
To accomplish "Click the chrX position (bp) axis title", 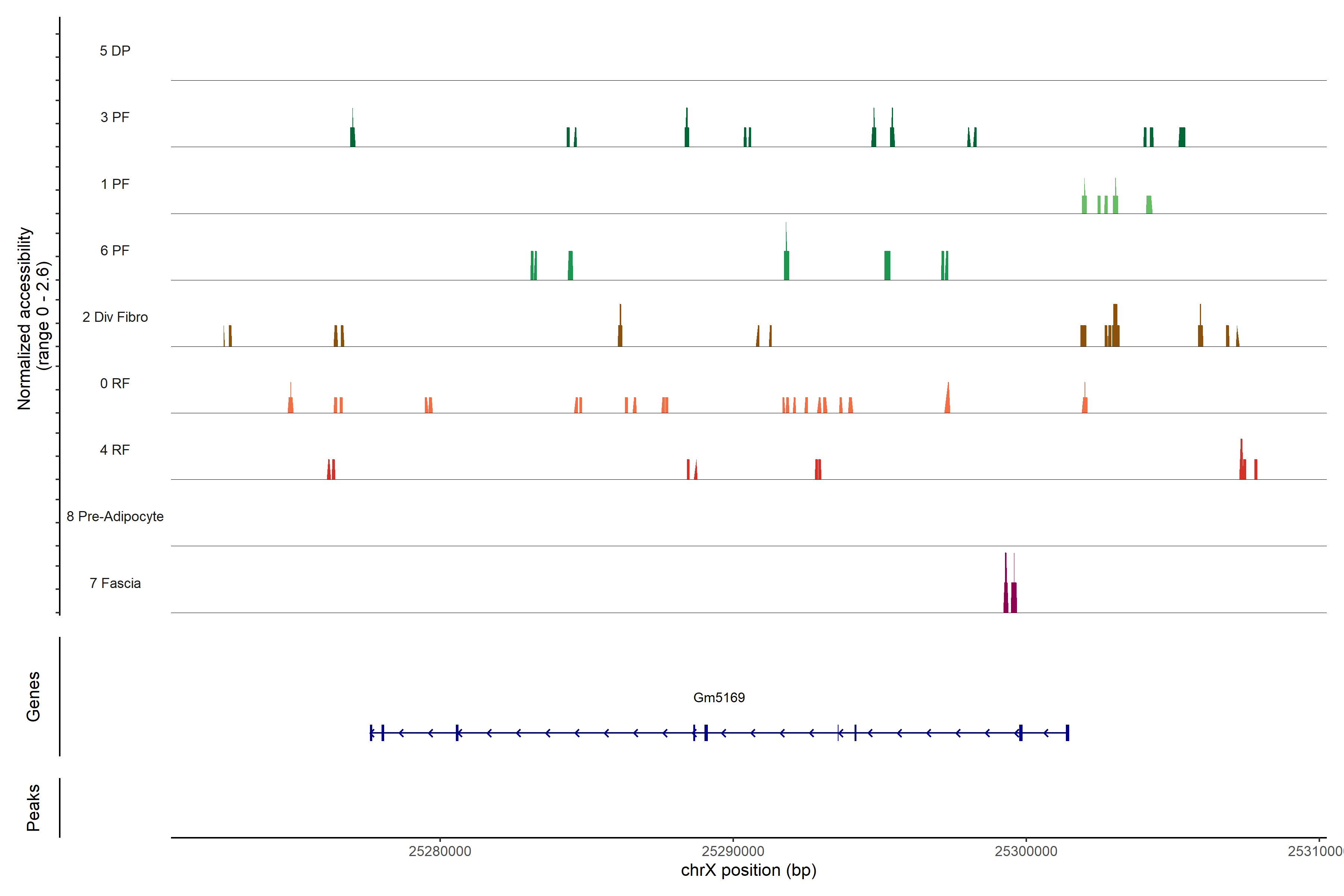I will click(x=749, y=870).
